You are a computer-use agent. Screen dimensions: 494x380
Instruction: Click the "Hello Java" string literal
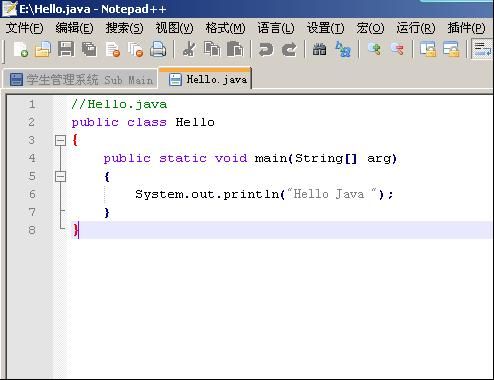[332, 194]
